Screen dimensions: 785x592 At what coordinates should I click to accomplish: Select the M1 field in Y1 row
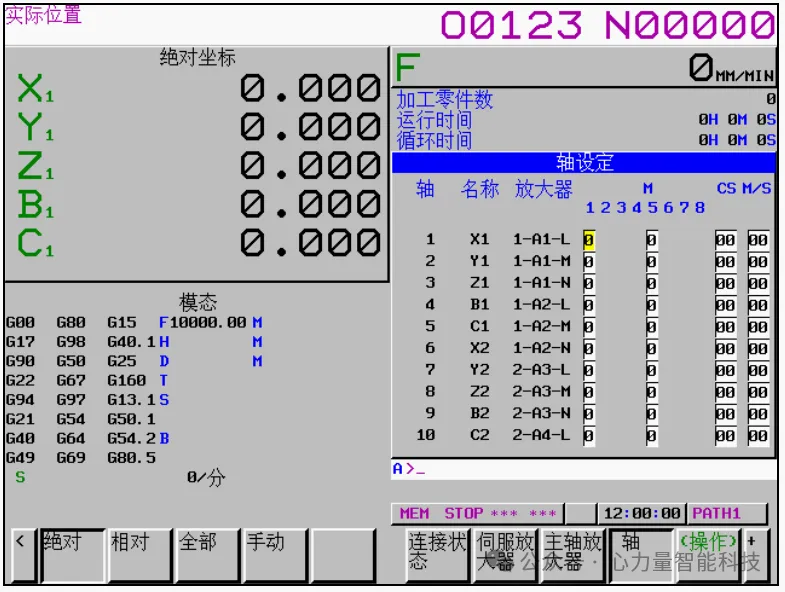(589, 261)
